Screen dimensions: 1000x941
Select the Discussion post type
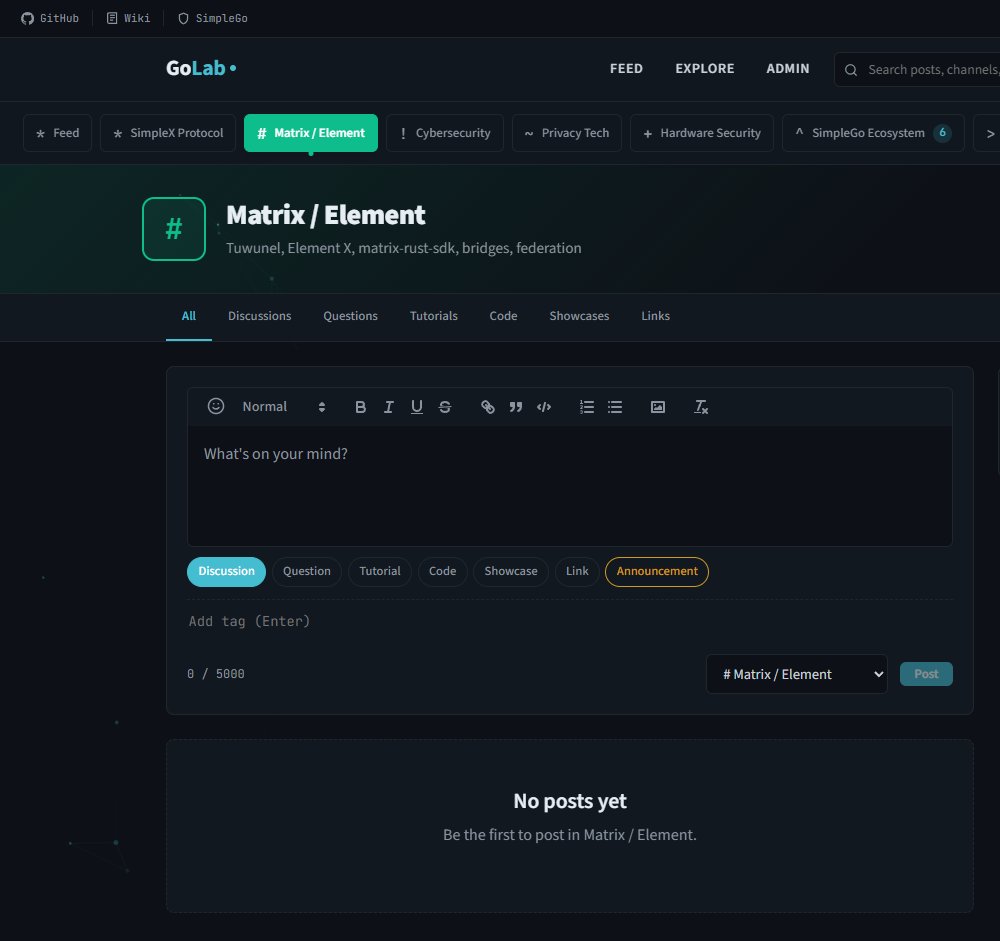[x=226, y=572]
